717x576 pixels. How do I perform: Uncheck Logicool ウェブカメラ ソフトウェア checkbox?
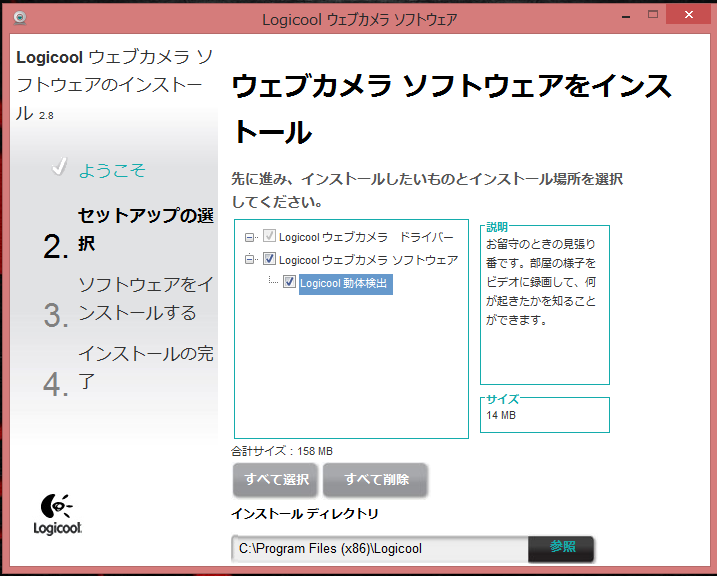(269, 259)
